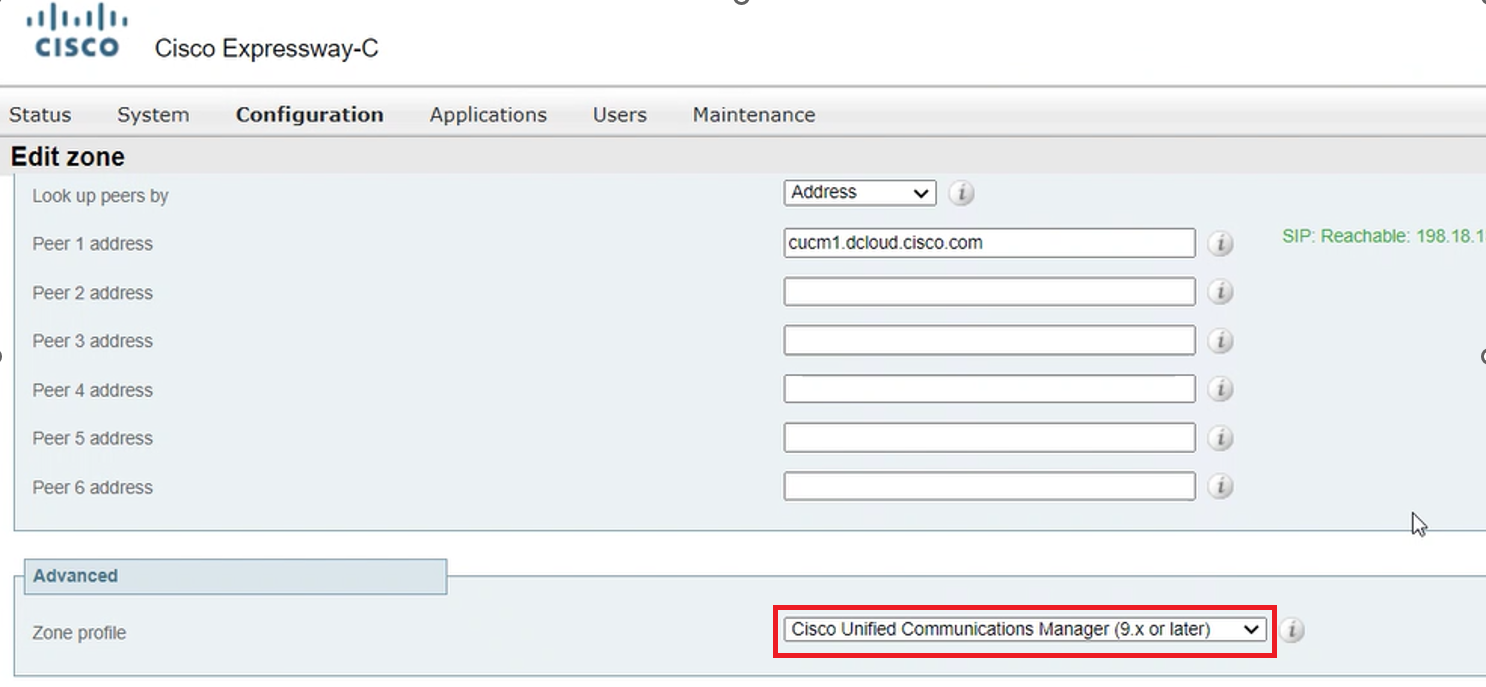Click info icon beside Peer 6 address
The image size is (1486, 687).
(1219, 487)
